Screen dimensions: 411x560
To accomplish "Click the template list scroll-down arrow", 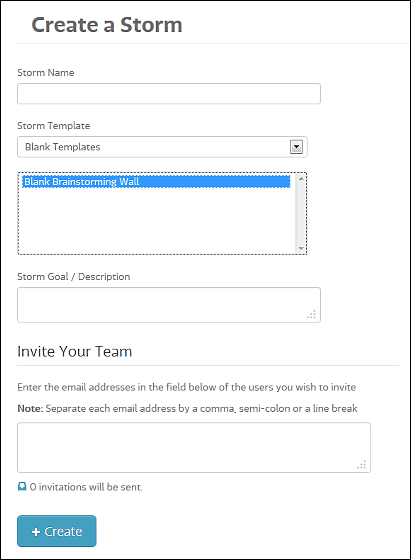I will click(301, 249).
